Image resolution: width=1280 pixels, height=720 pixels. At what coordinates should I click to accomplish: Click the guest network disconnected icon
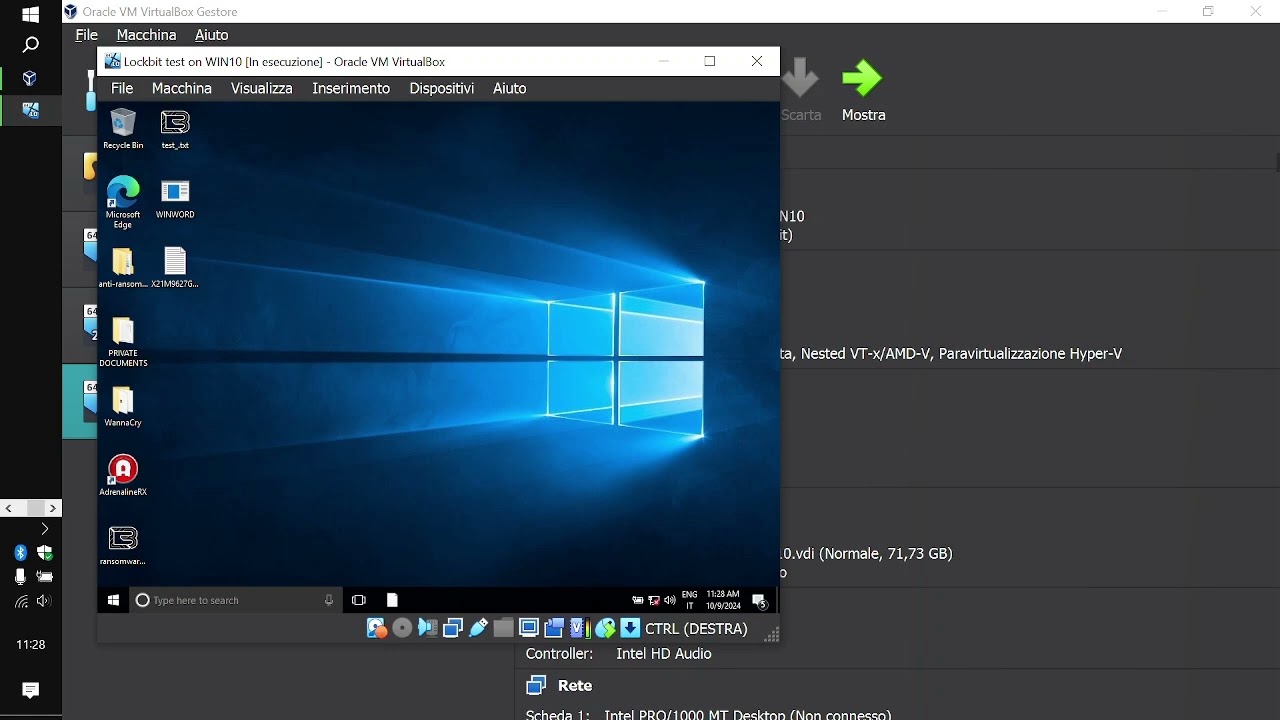(x=654, y=600)
